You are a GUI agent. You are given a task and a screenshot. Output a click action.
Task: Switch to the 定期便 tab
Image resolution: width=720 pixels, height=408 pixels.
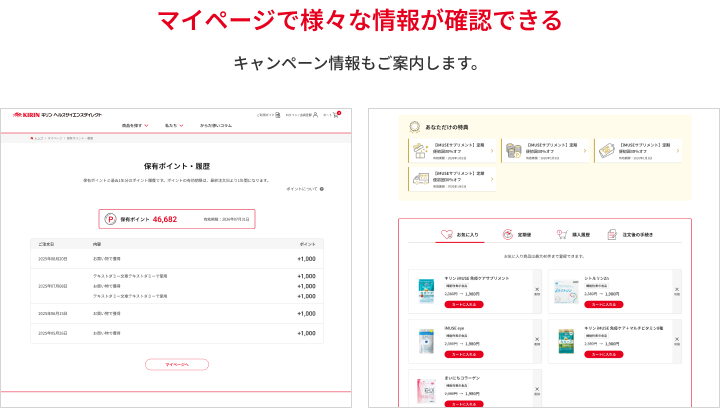[x=517, y=235]
